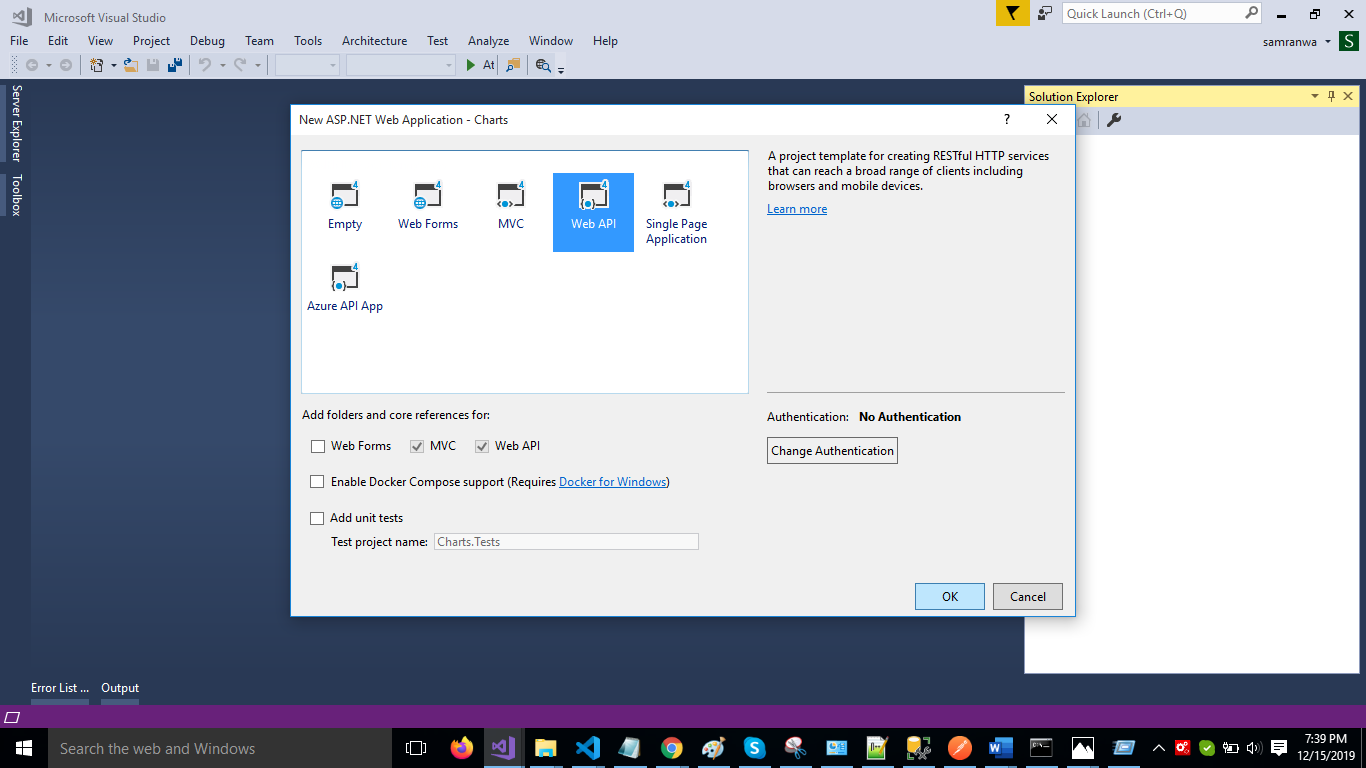
Task: Open the Analyze menu
Action: point(488,41)
